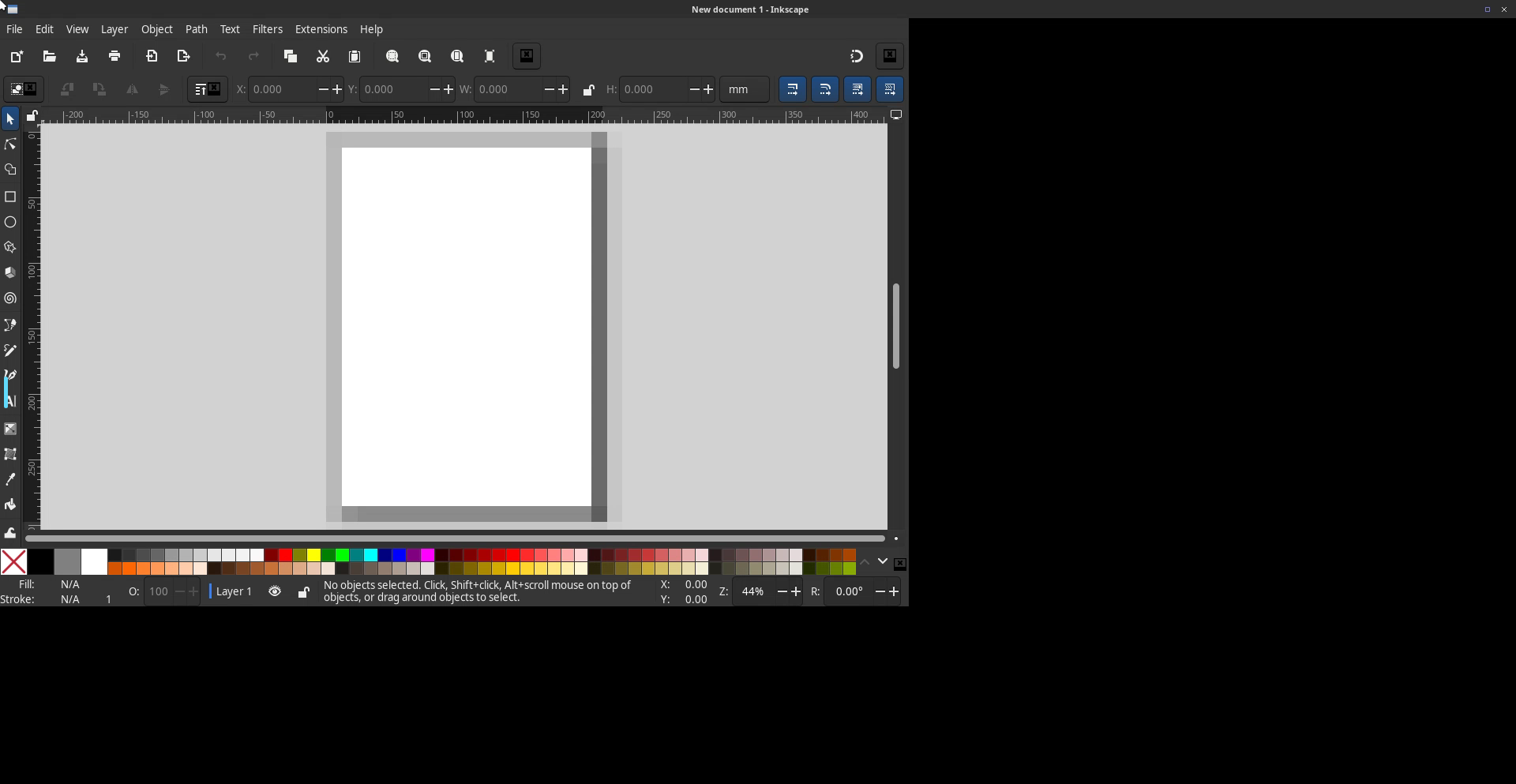1516x784 pixels.
Task: Open the mm units dropdown
Action: point(744,90)
